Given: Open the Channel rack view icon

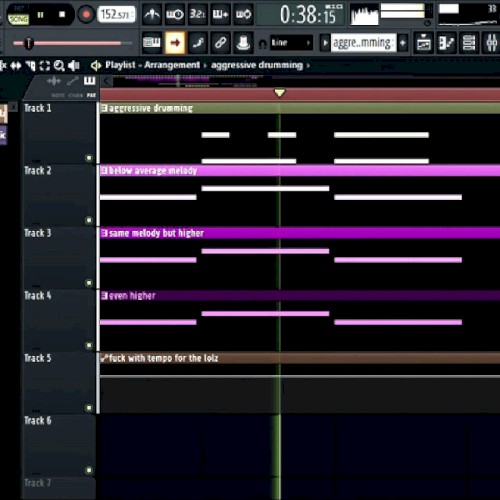Looking at the screenshot, I should tap(469, 43).
